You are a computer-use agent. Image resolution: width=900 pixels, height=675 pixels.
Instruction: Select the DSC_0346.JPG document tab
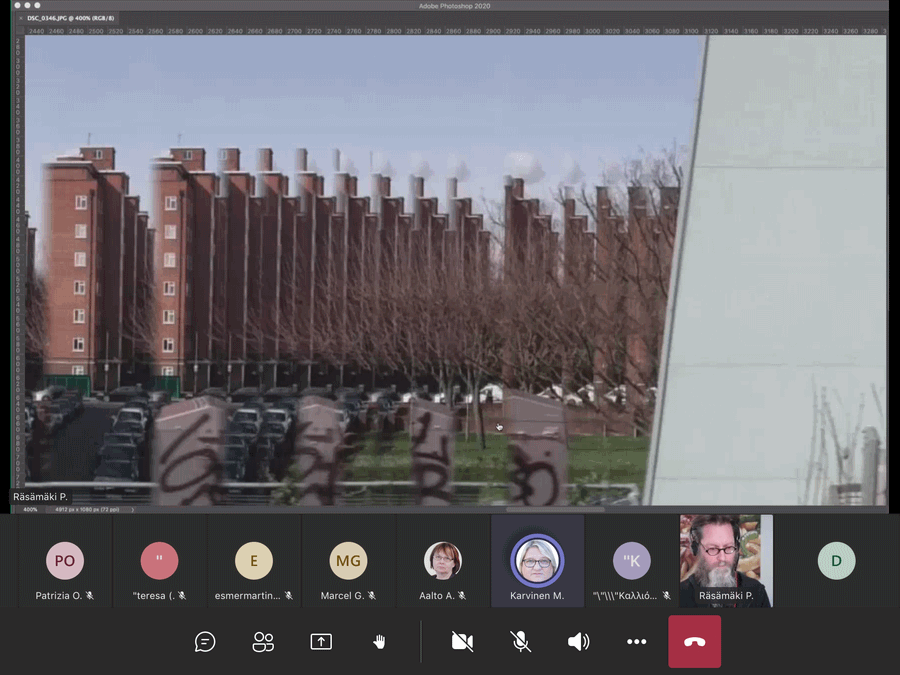point(70,18)
